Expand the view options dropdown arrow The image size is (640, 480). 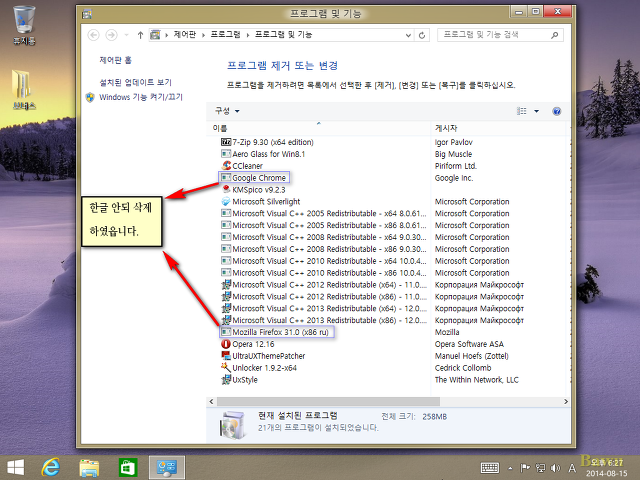(x=536, y=111)
